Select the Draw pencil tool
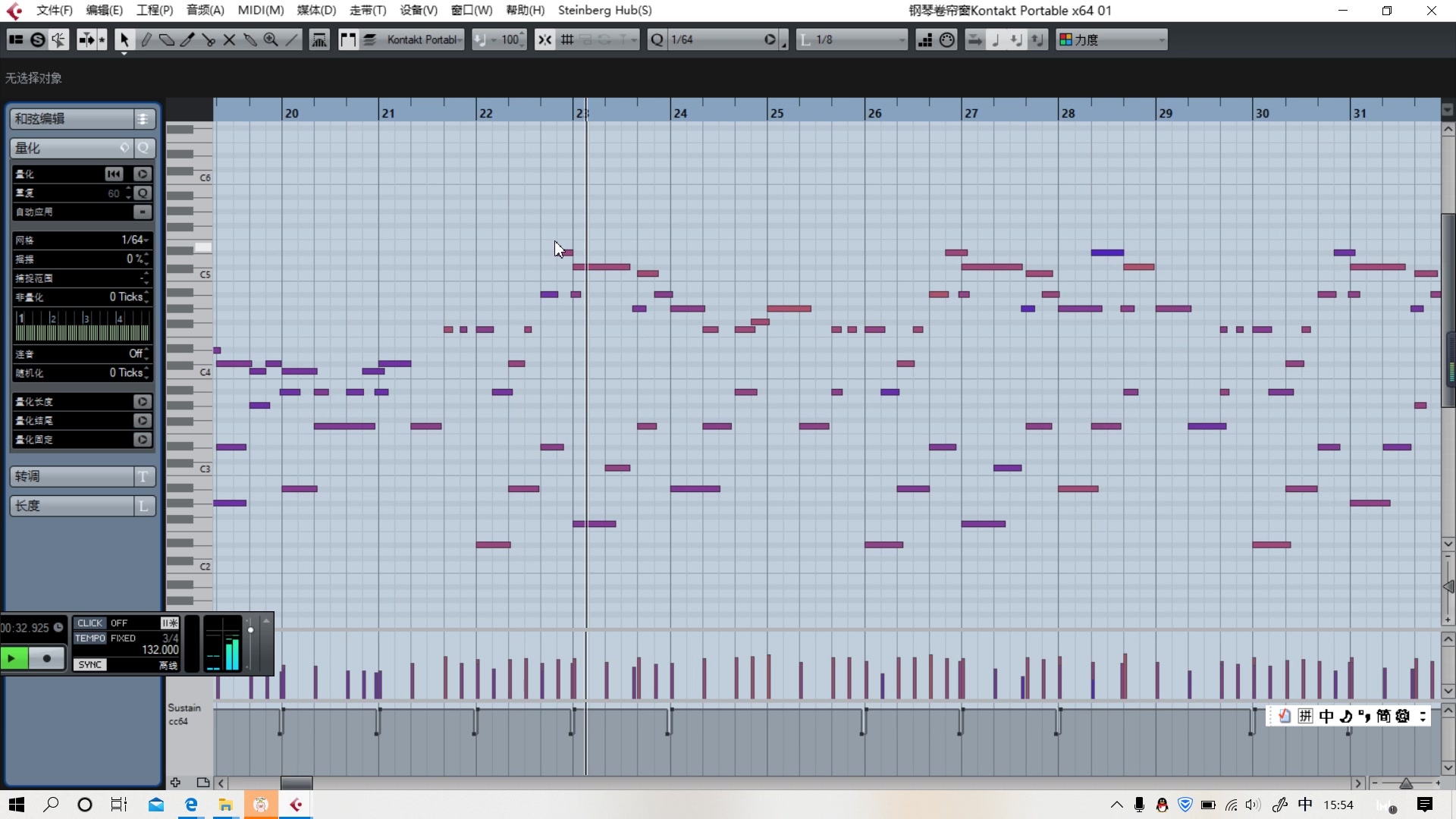 146,40
